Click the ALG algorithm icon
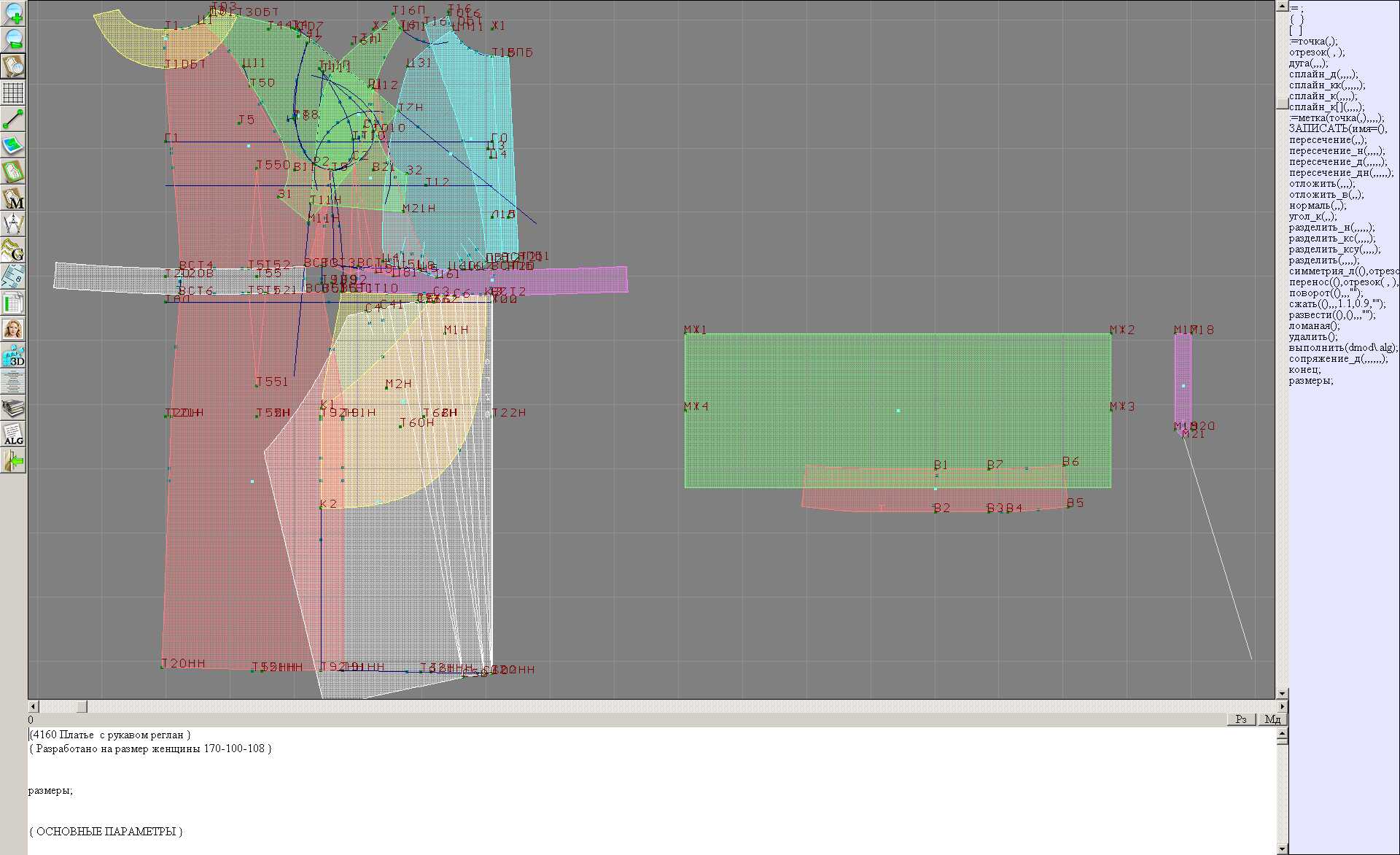This screenshot has width=1400, height=855. [13, 434]
